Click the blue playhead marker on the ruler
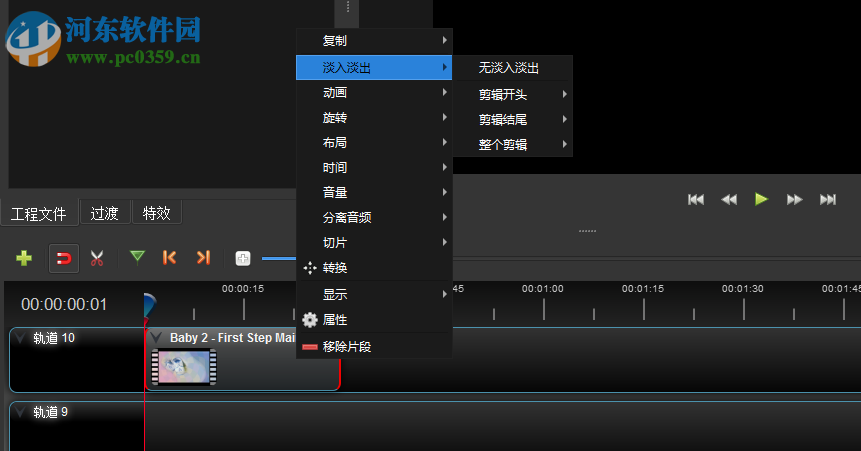Viewport: 861px width, 451px height. (x=149, y=305)
